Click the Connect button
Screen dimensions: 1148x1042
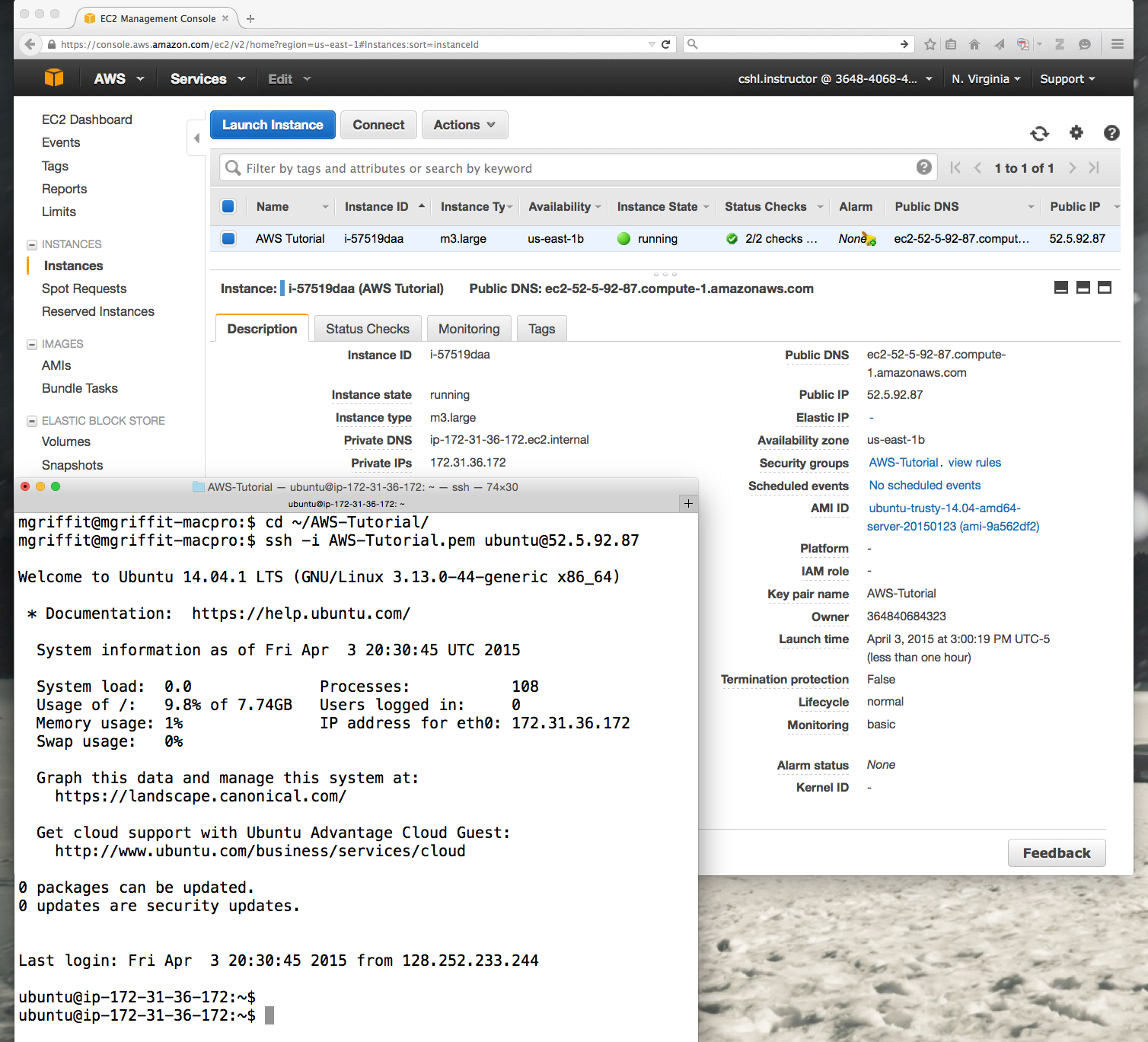pyautogui.click(x=378, y=125)
